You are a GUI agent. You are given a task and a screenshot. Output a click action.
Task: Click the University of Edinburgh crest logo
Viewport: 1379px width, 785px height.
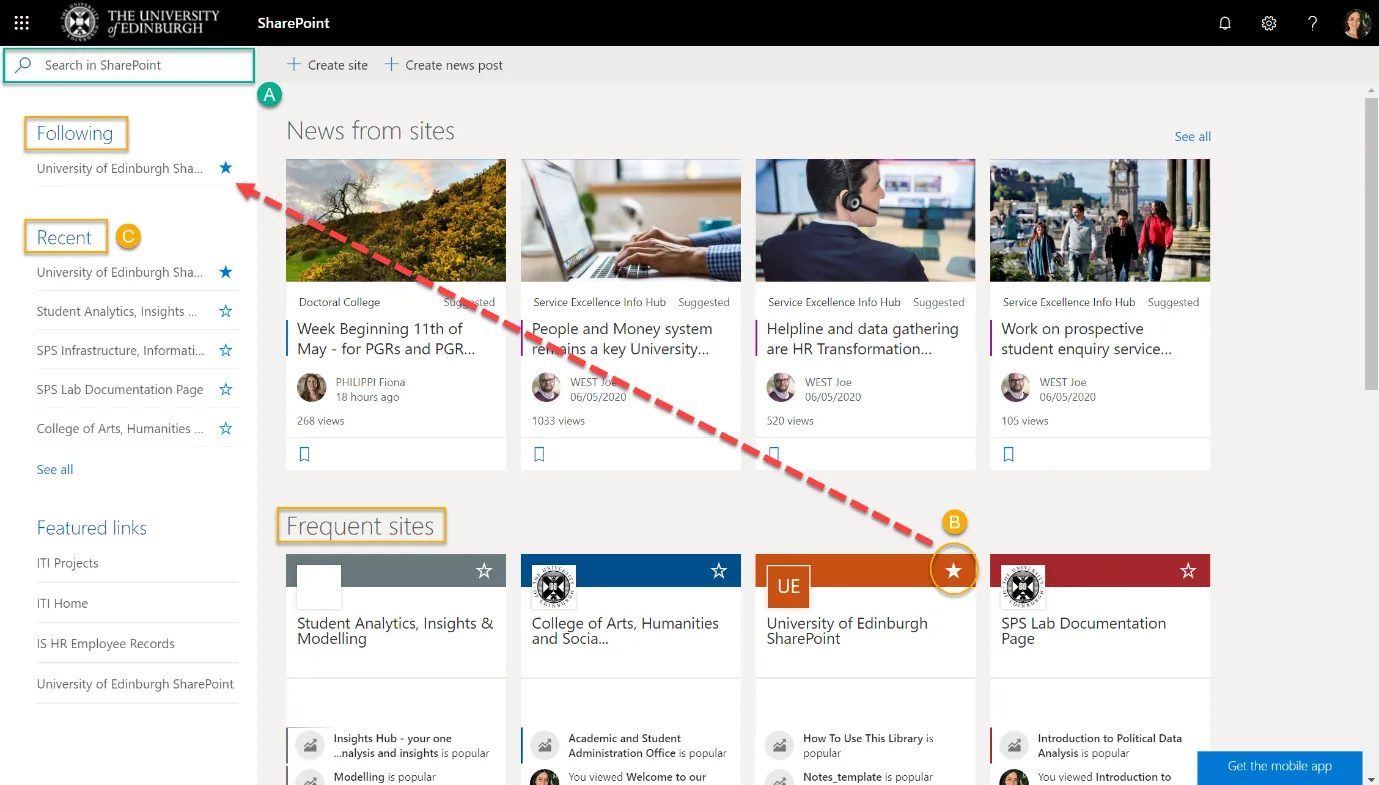(79, 22)
